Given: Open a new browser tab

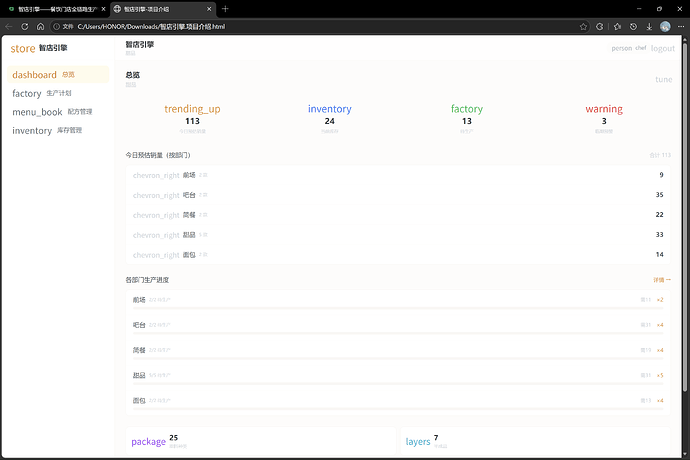Looking at the screenshot, I should click(225, 9).
